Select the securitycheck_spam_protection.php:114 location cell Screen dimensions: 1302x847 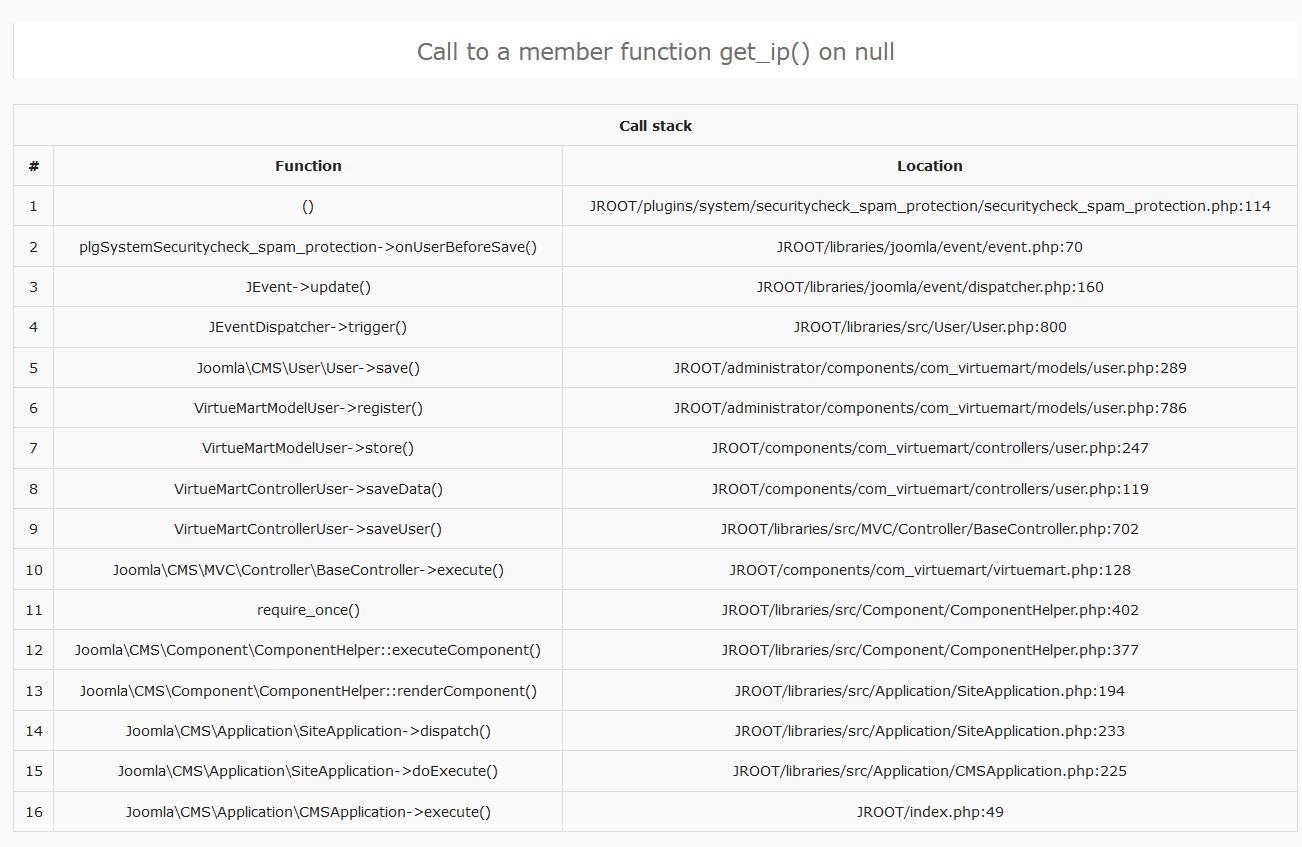point(929,206)
